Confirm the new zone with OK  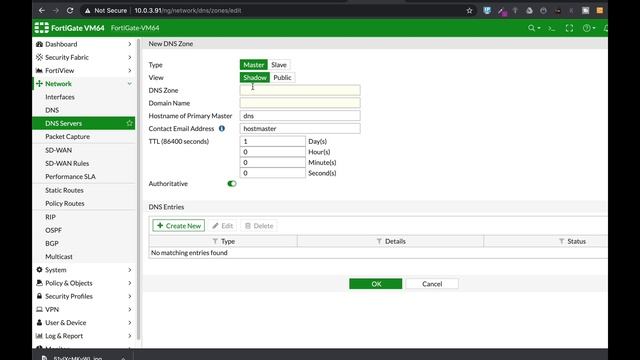[376, 284]
